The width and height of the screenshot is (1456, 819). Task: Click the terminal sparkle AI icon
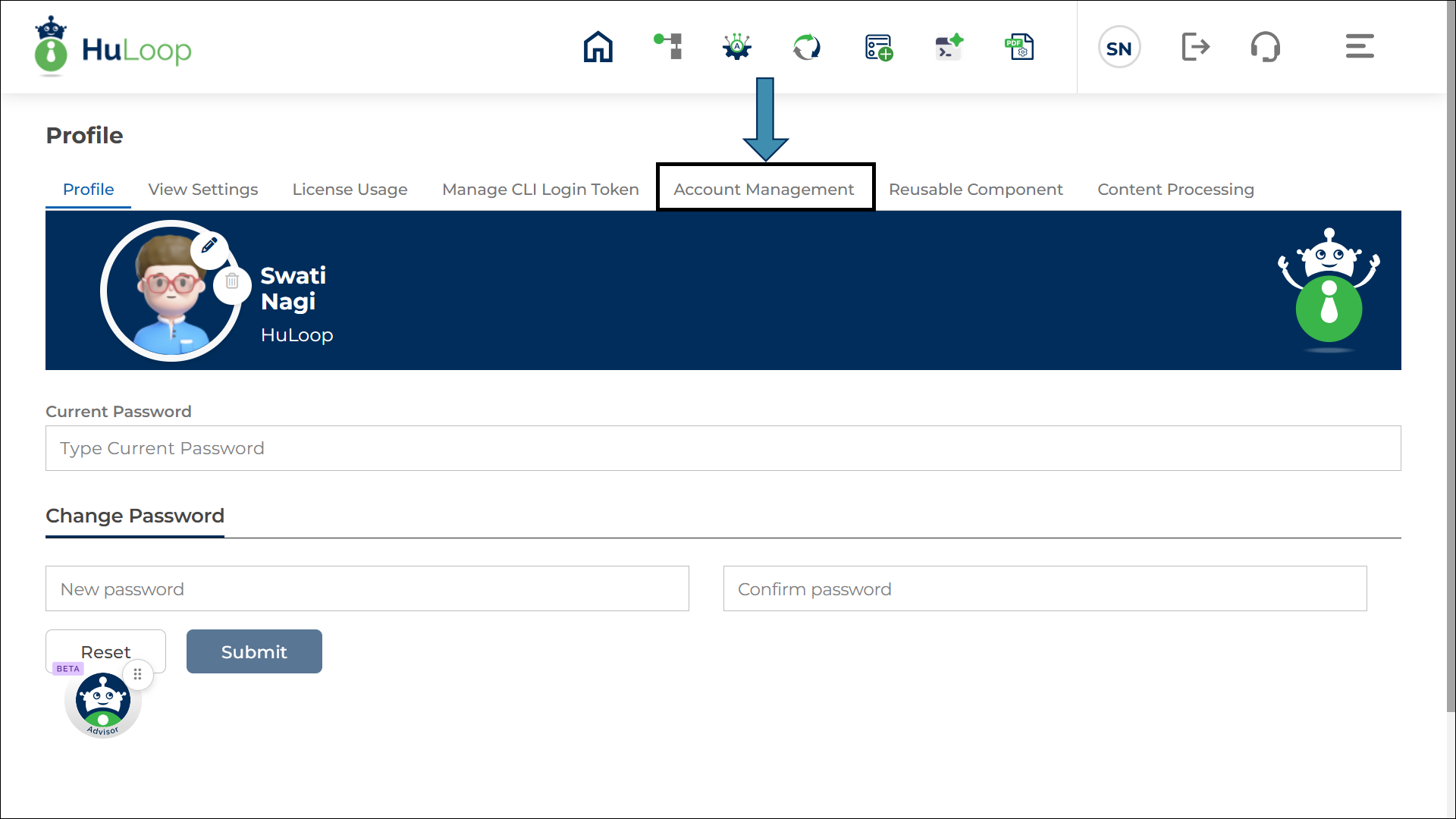pos(949,47)
